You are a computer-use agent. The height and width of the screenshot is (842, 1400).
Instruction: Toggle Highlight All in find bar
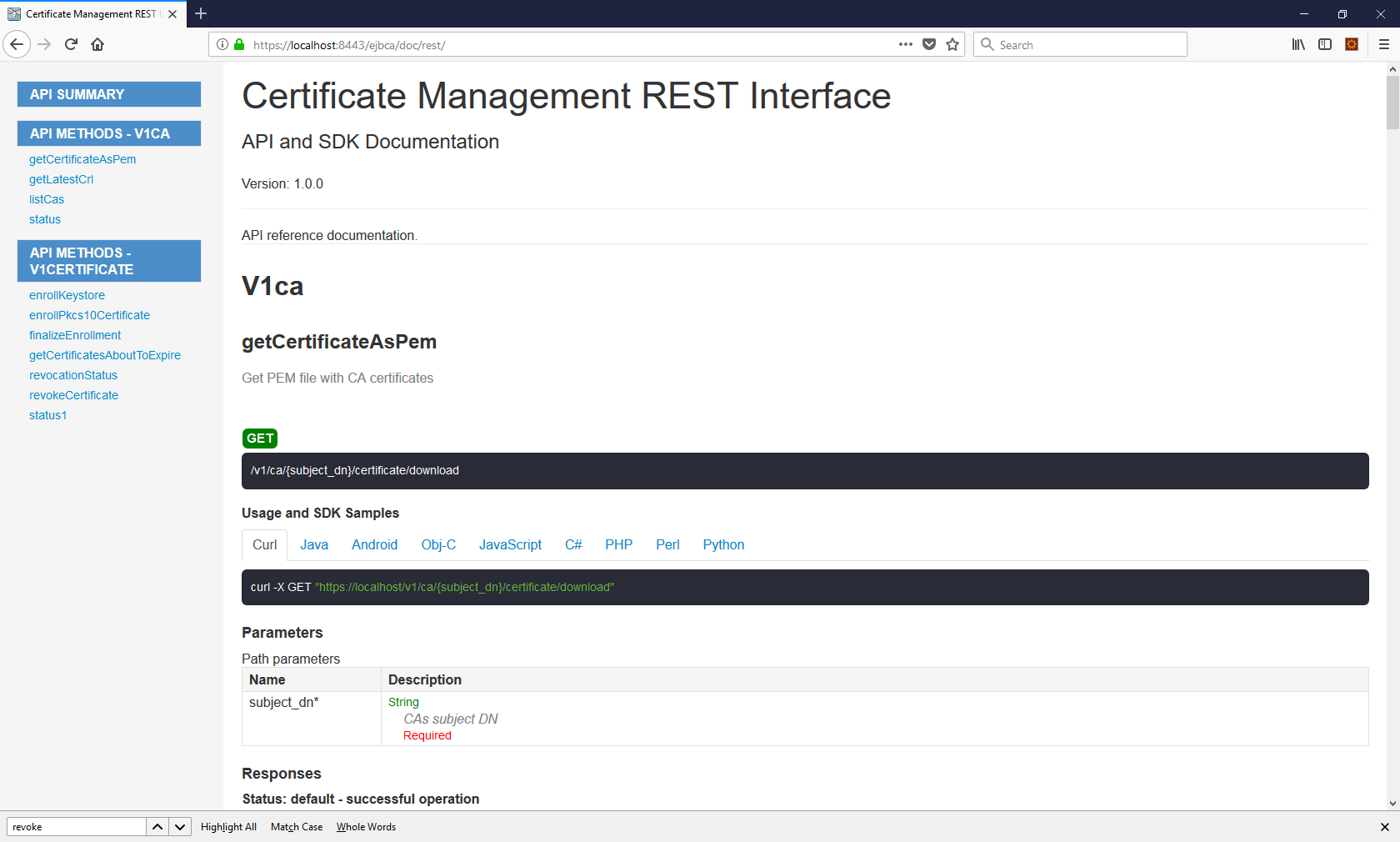click(228, 827)
